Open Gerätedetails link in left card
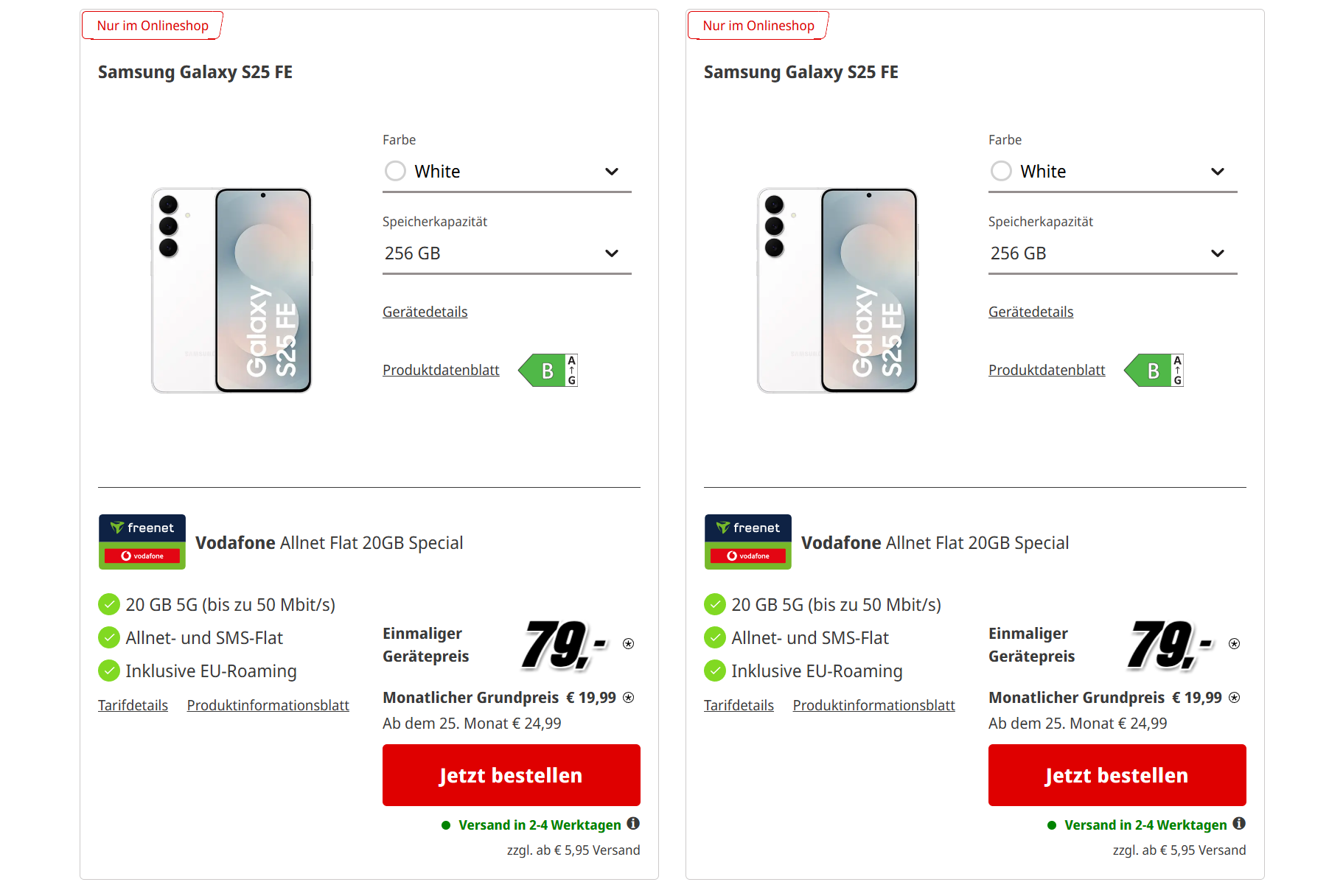Viewport: 1329px width, 896px height. point(425,312)
